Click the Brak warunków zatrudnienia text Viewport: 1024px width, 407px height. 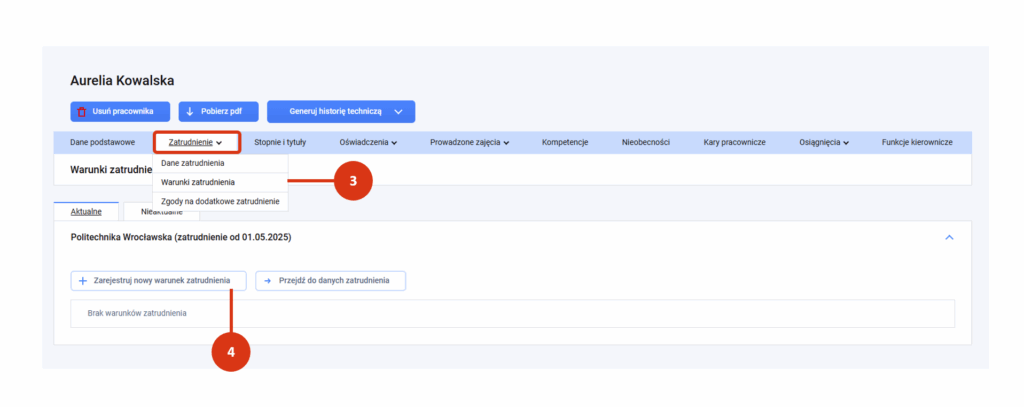tap(137, 314)
